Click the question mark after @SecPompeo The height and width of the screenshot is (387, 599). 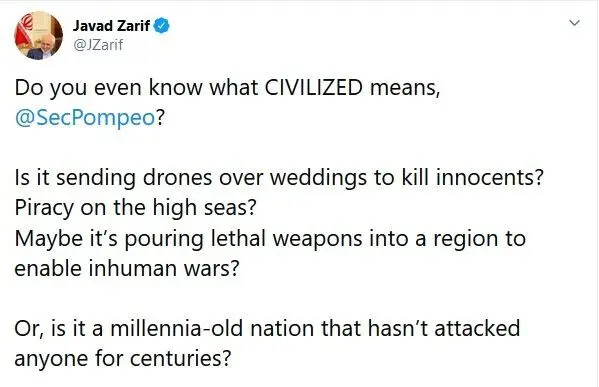(160, 117)
